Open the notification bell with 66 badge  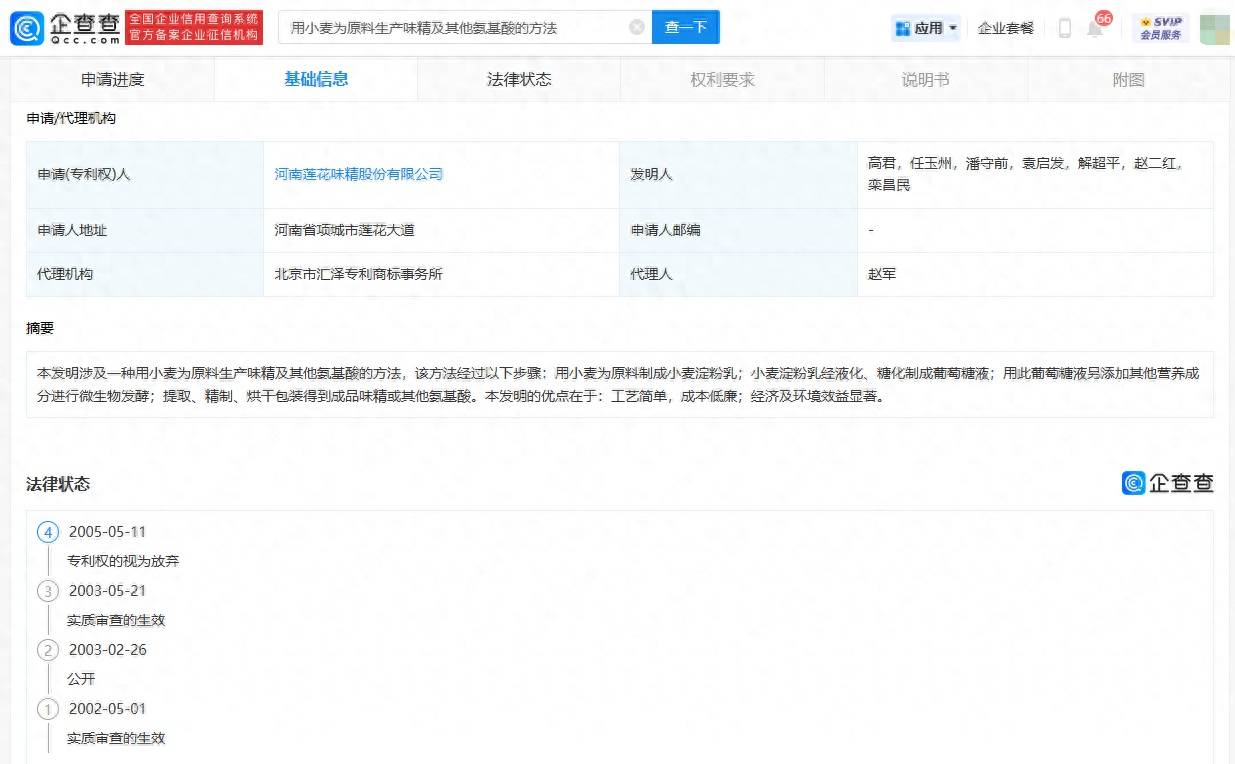click(x=1096, y=27)
